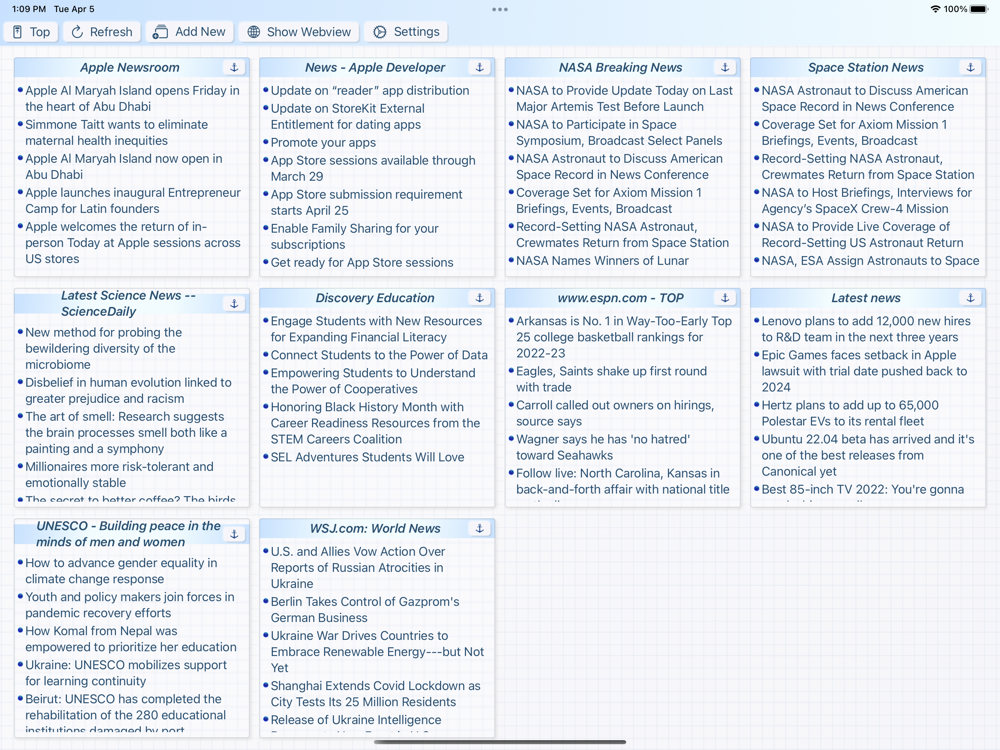
Task: Open 'Epic Games faces setback in Apple lawsuit' article
Action: pos(864,371)
